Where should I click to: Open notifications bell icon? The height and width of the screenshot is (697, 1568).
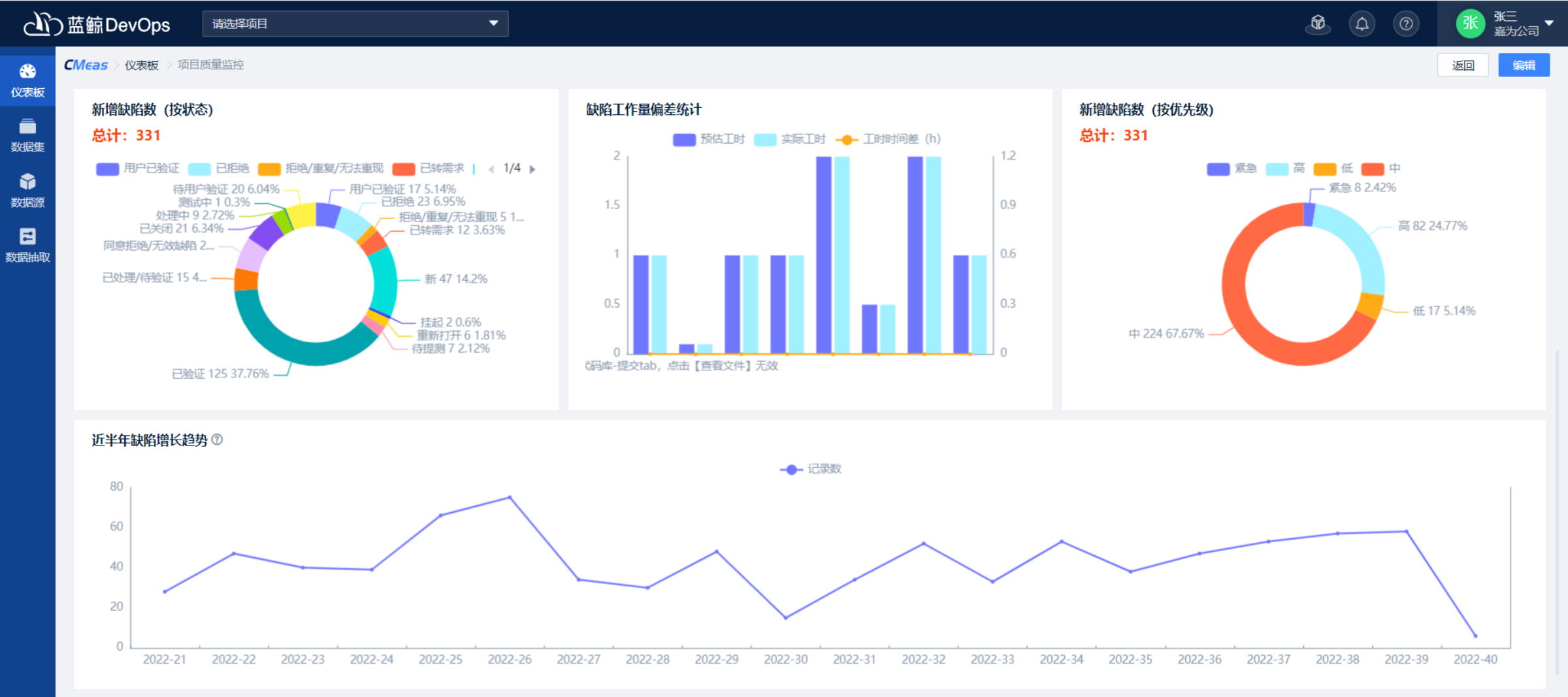pyautogui.click(x=1362, y=24)
